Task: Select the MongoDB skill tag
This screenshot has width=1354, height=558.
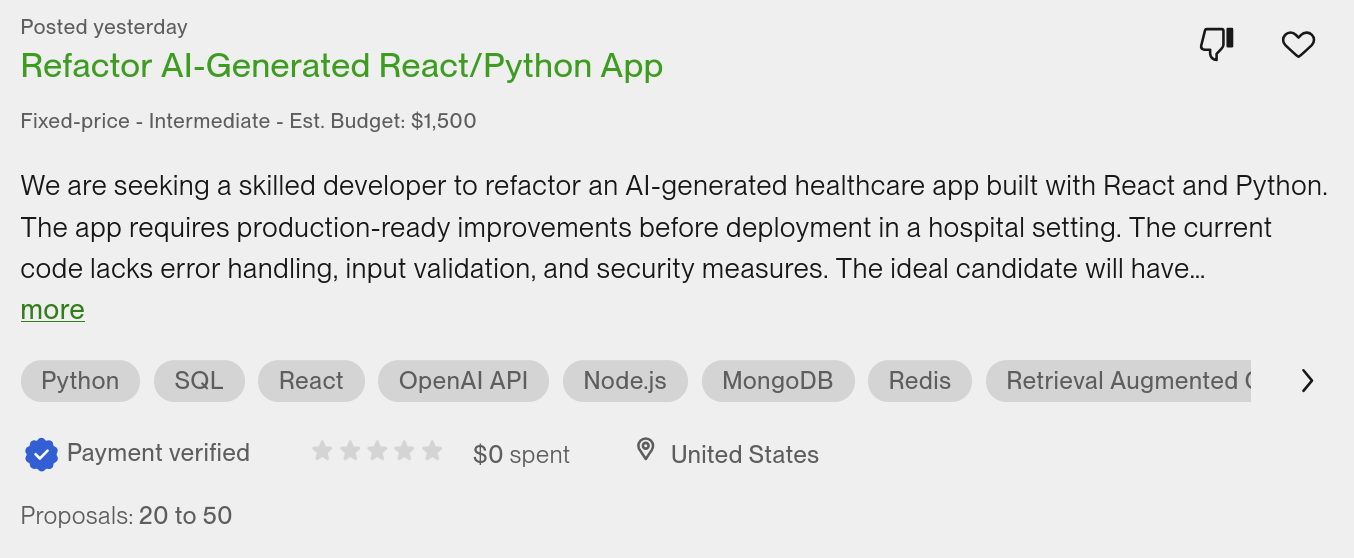Action: [777, 381]
